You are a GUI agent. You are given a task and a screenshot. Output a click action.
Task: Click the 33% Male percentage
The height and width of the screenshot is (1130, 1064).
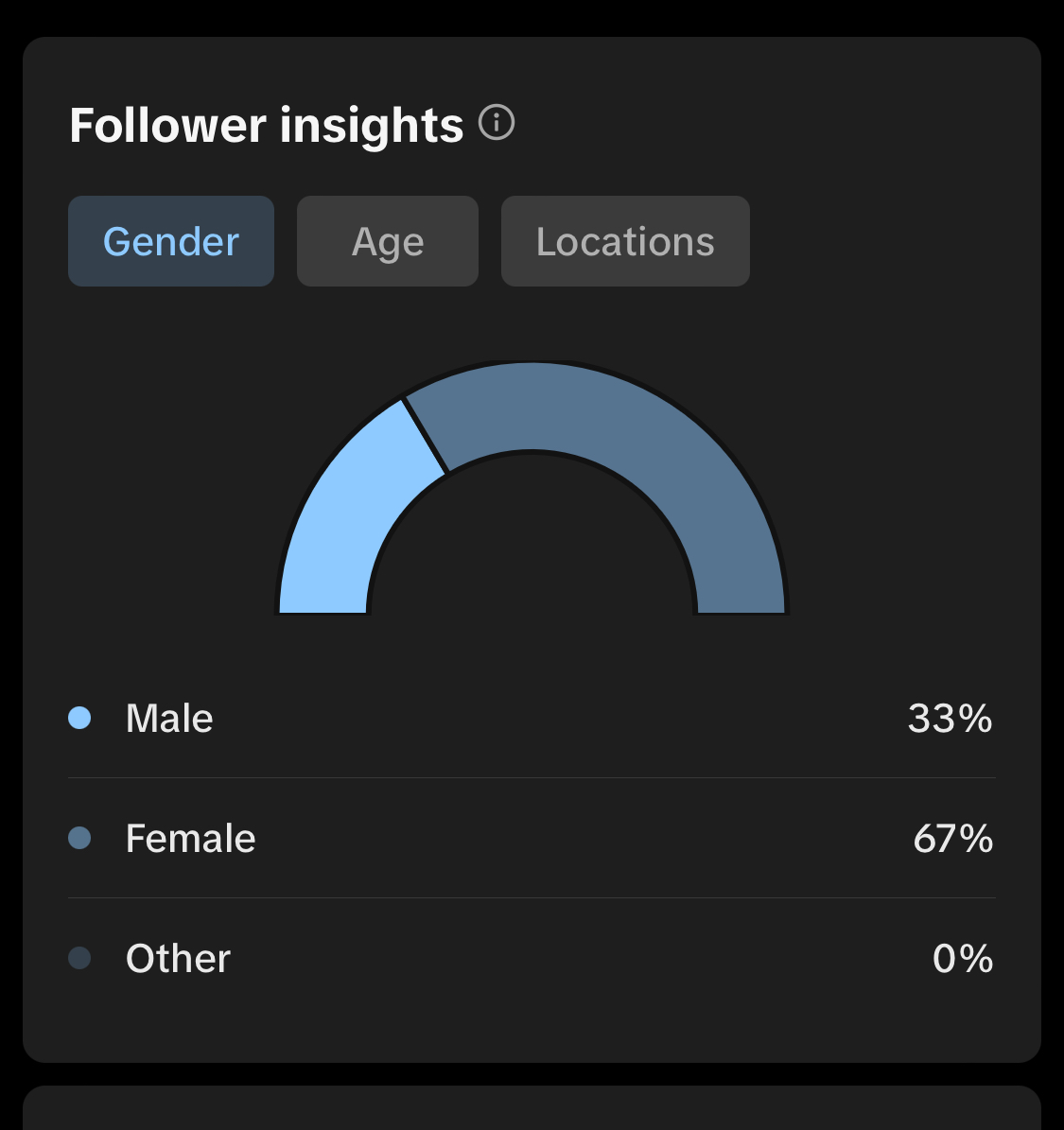pos(951,719)
